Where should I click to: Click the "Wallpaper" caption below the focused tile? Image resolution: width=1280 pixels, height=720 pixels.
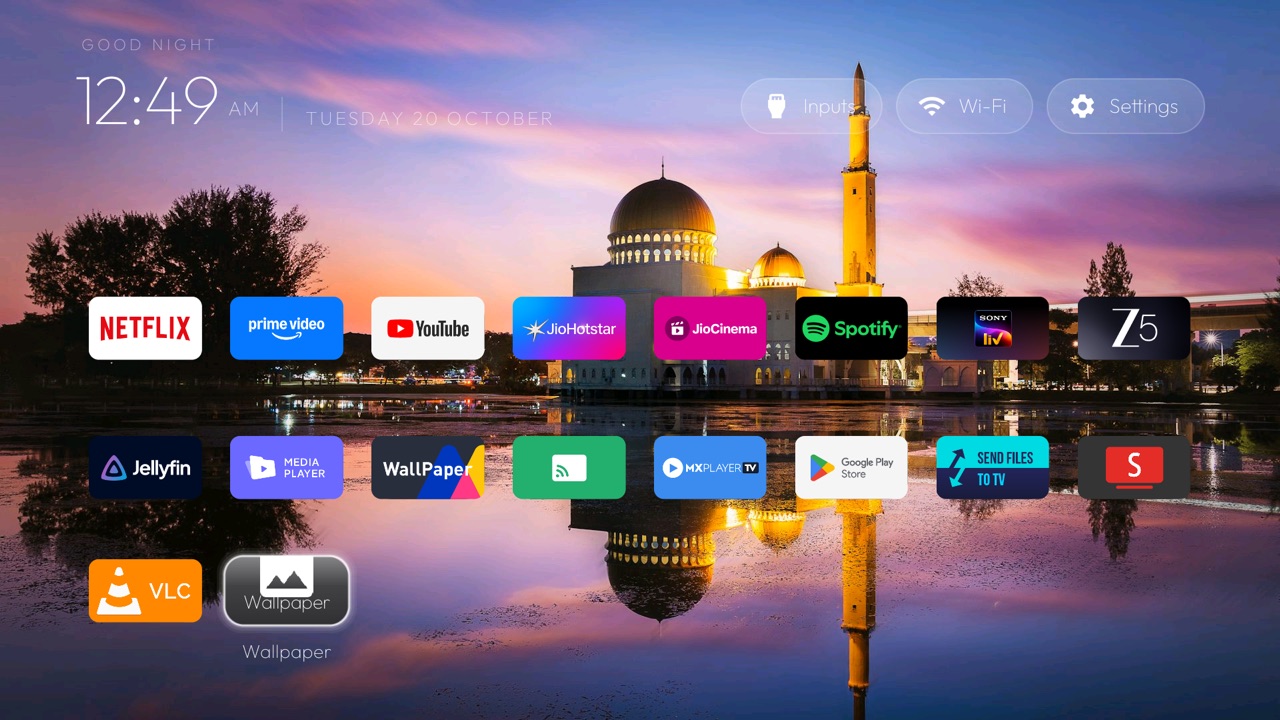pyautogui.click(x=286, y=652)
